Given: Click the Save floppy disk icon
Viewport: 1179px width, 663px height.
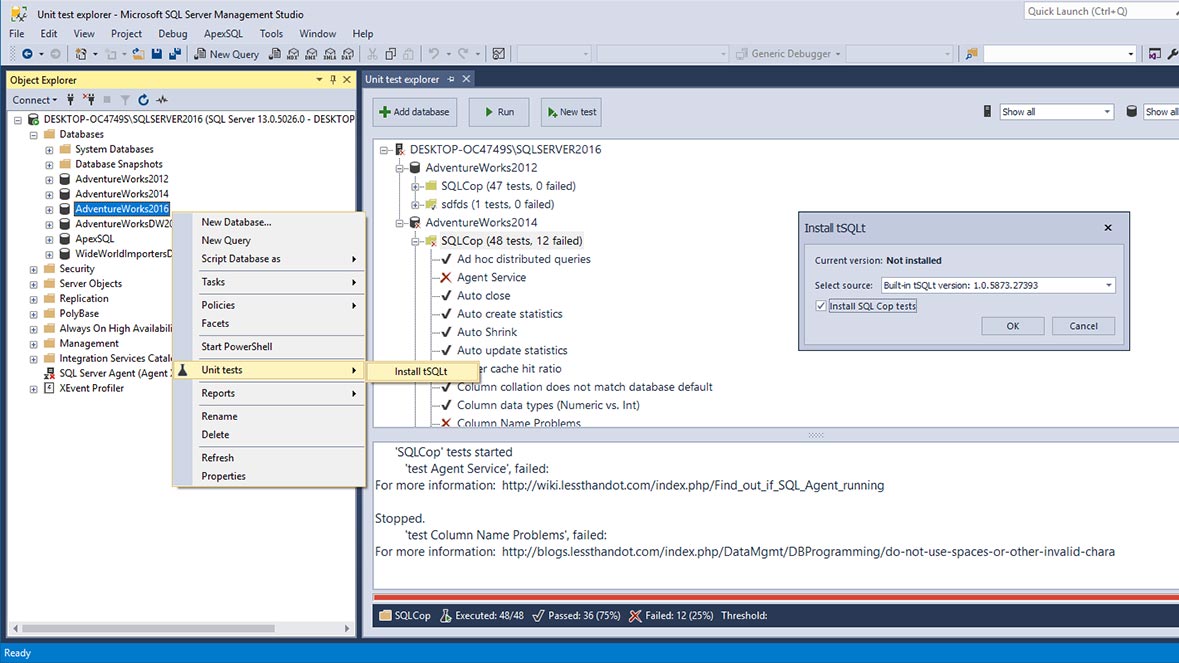Looking at the screenshot, I should coord(156,54).
